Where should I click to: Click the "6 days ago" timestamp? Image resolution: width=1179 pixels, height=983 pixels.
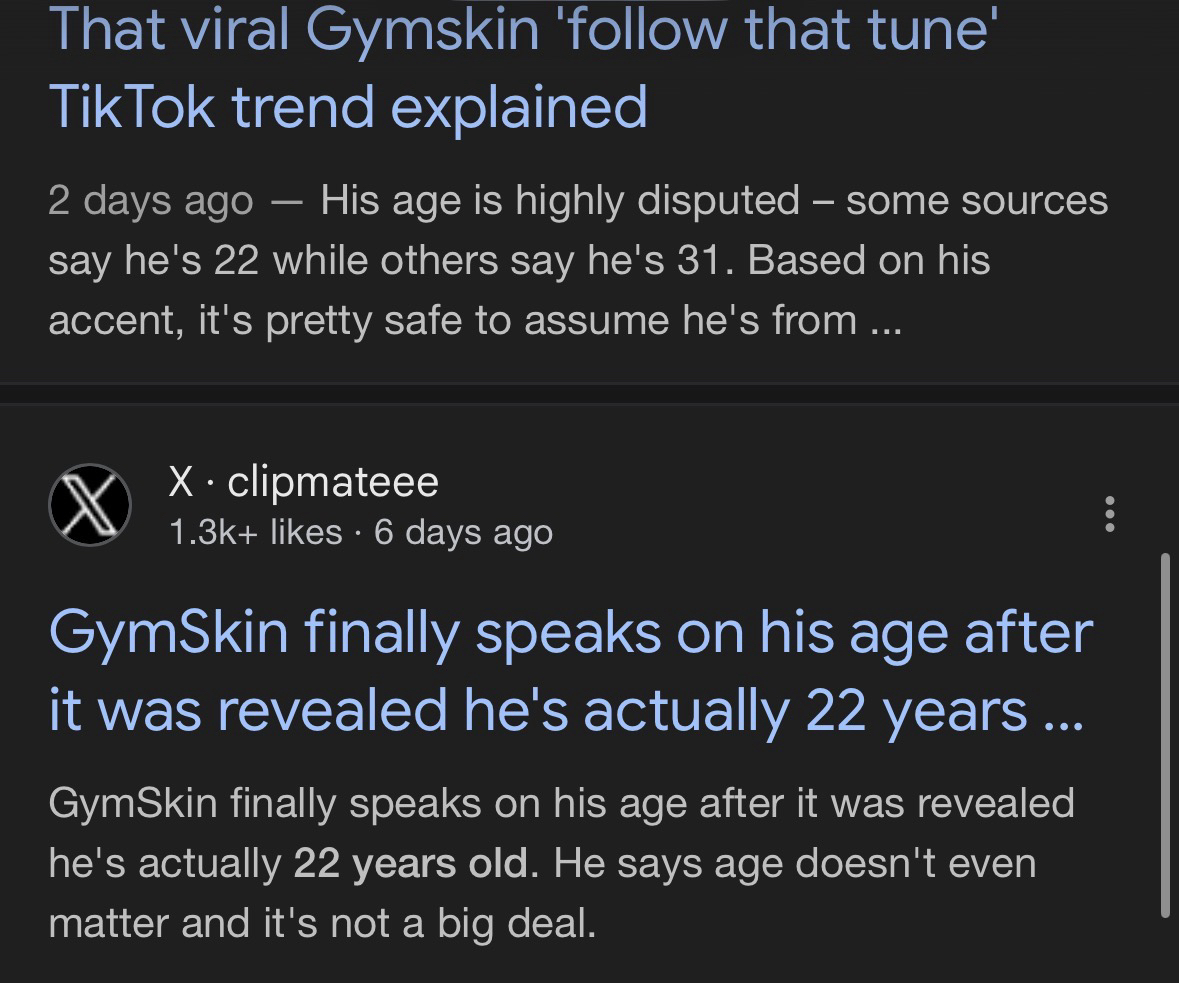(463, 533)
